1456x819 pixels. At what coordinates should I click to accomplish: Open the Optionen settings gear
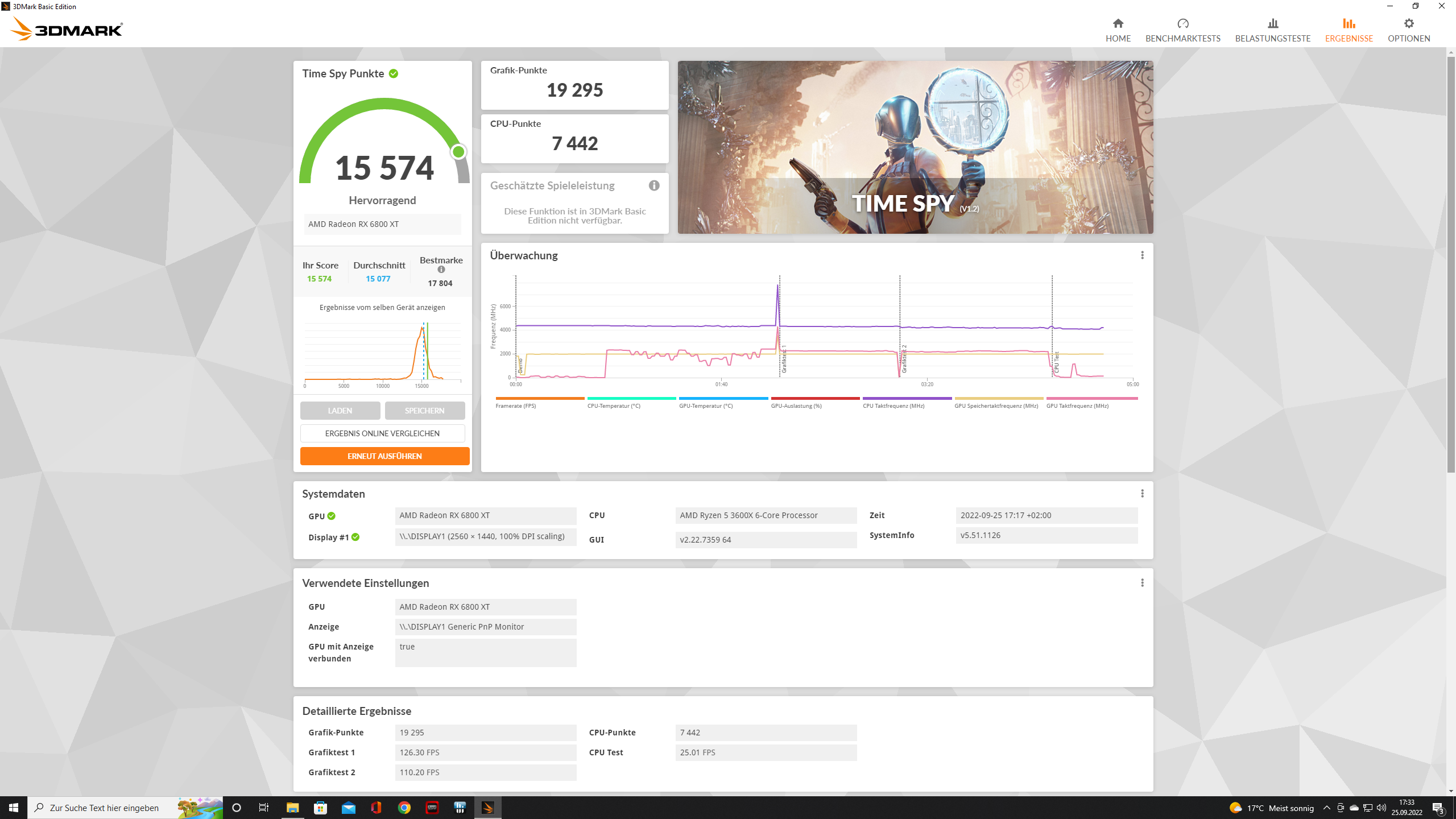tap(1409, 28)
